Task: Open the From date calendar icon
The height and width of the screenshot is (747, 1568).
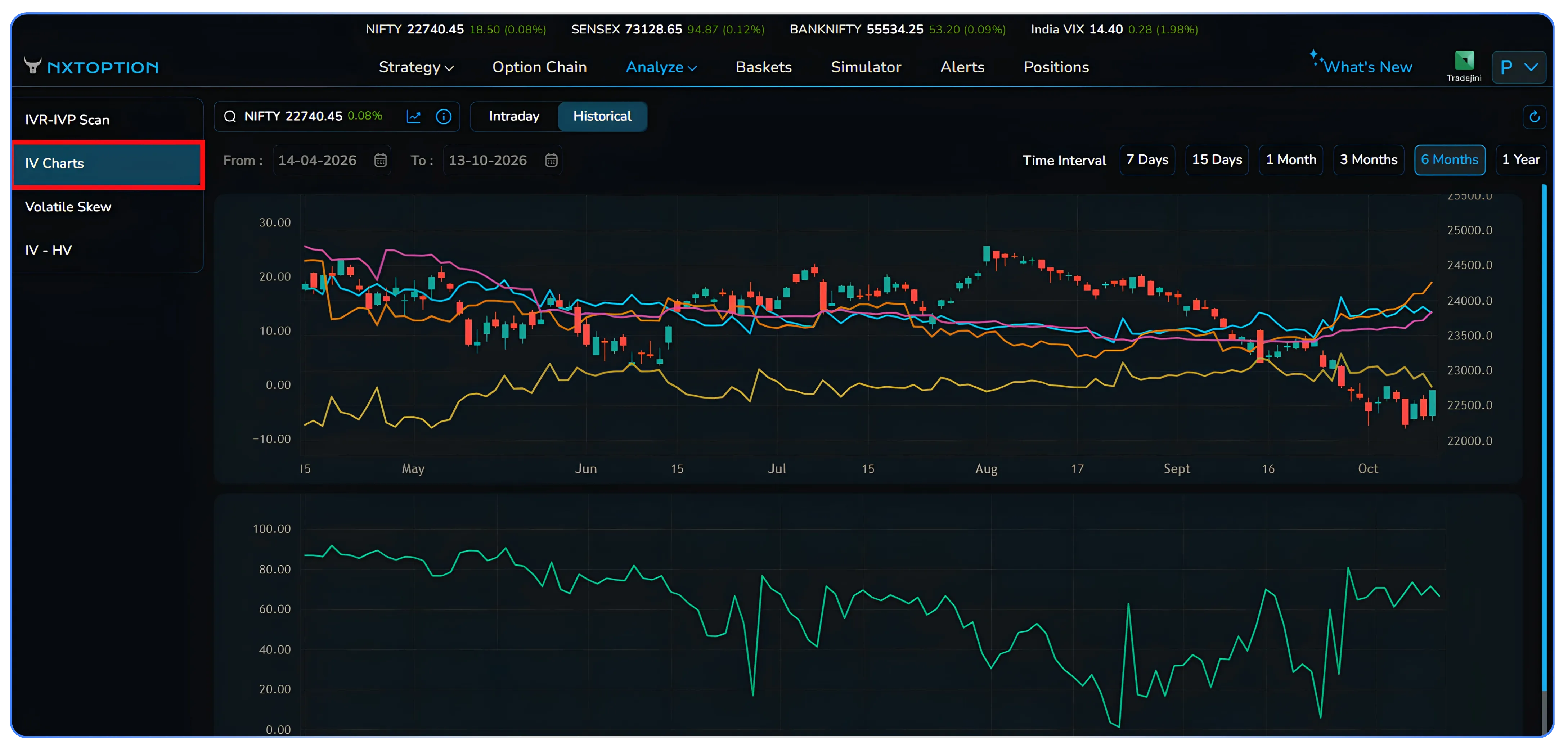Action: click(x=381, y=160)
